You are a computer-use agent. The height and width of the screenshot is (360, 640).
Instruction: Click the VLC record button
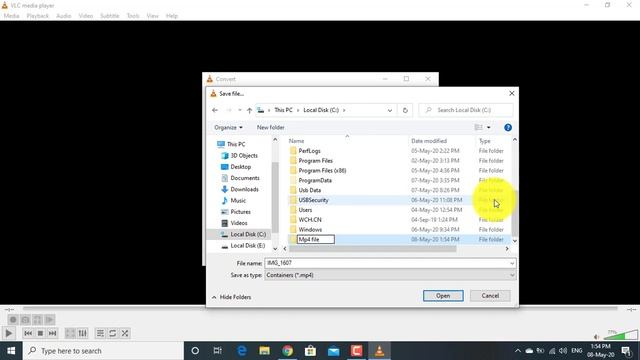tap(13, 320)
